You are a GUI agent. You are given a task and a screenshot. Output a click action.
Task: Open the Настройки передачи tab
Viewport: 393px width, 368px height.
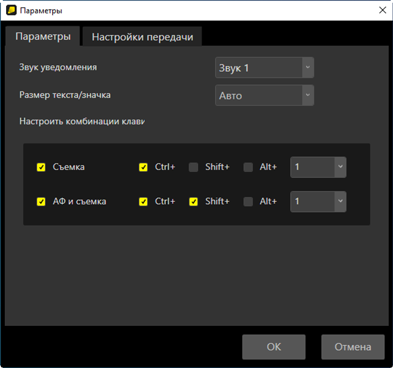[x=142, y=37]
